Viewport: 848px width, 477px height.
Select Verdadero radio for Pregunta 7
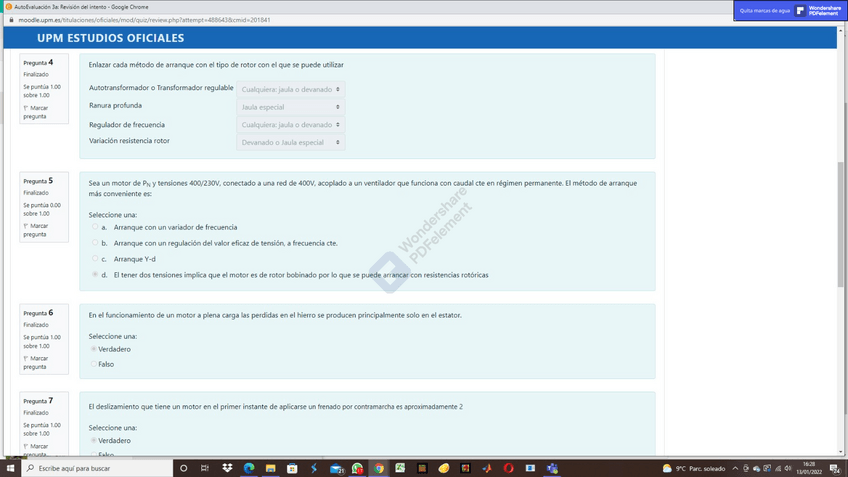pyautogui.click(x=94, y=440)
